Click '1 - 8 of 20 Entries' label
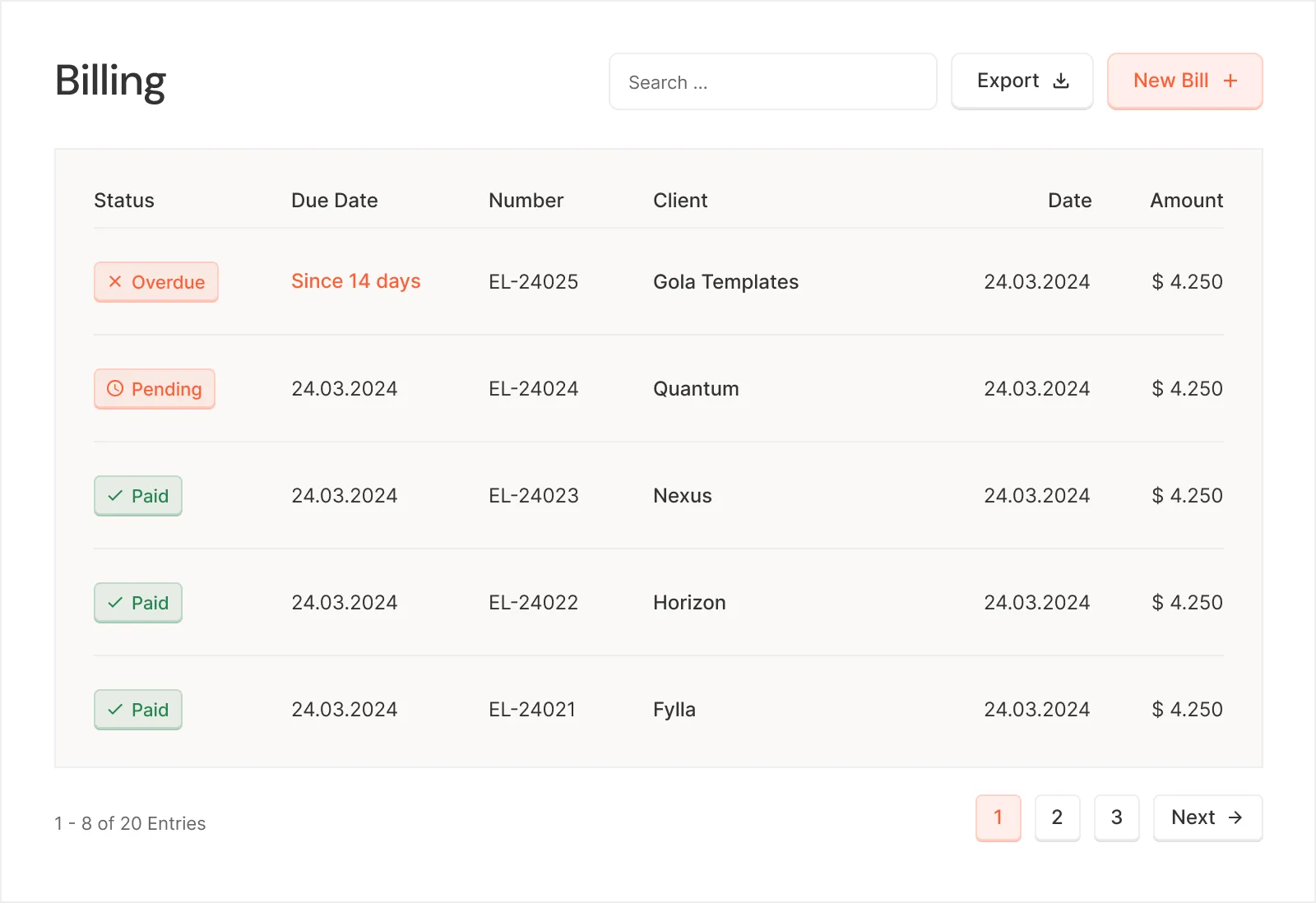The height and width of the screenshot is (903, 1316). pos(130,823)
